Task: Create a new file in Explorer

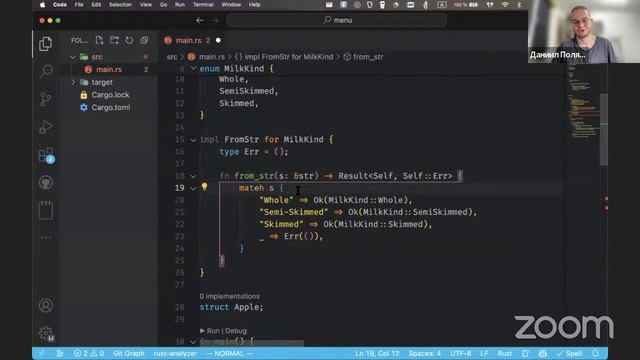Action: [x=99, y=40]
